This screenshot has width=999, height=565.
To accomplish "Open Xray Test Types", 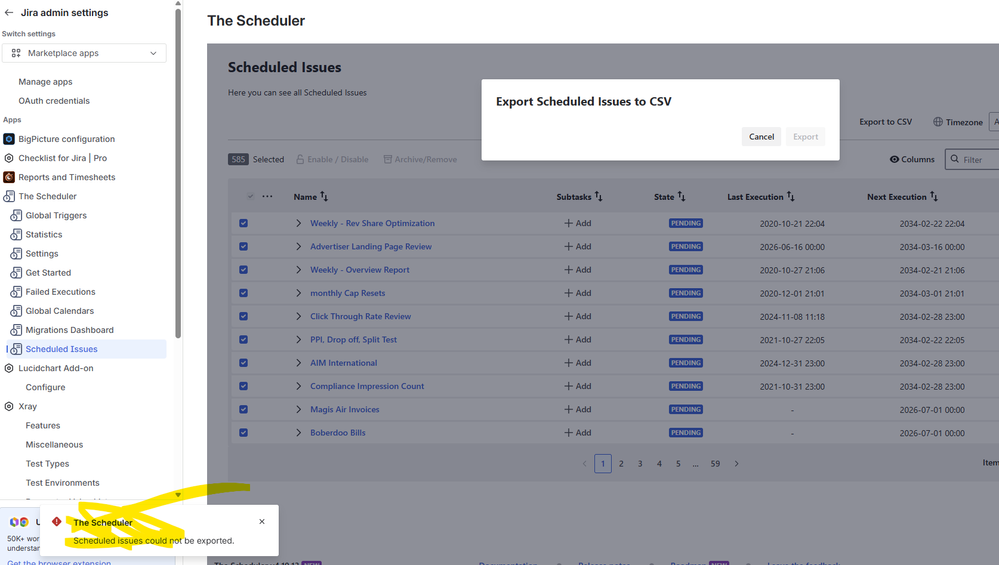I will 47,464.
